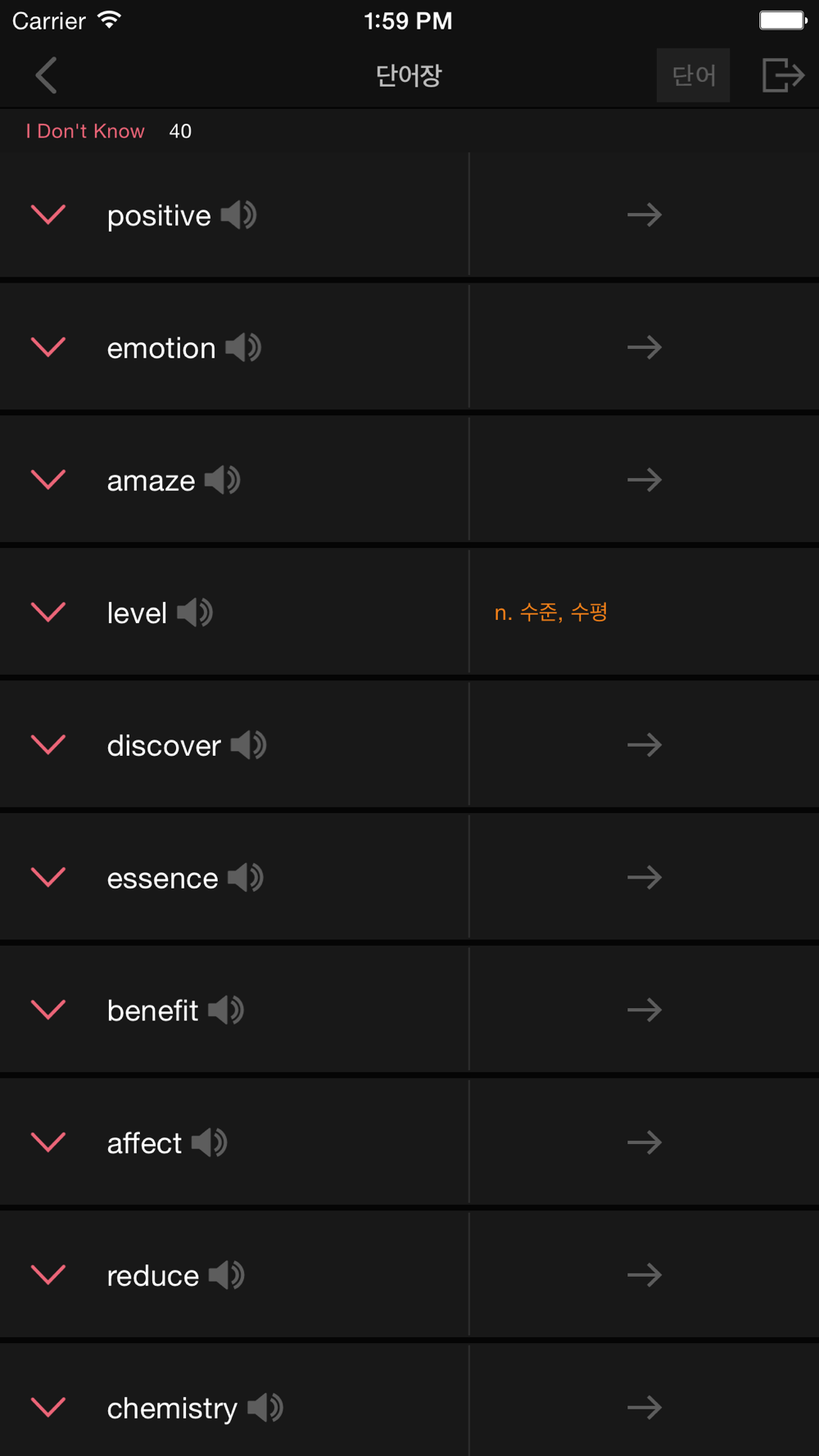Expand the red chevron for emotion
The width and height of the screenshot is (819, 1456).
tap(48, 347)
